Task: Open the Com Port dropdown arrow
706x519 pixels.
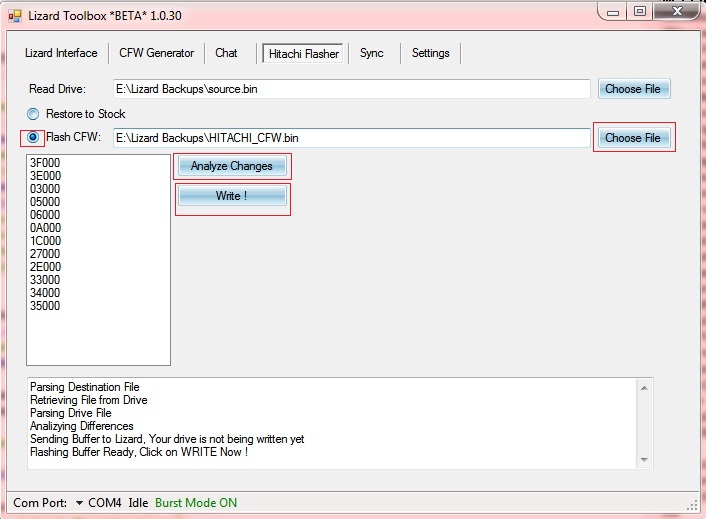Action: [79, 503]
